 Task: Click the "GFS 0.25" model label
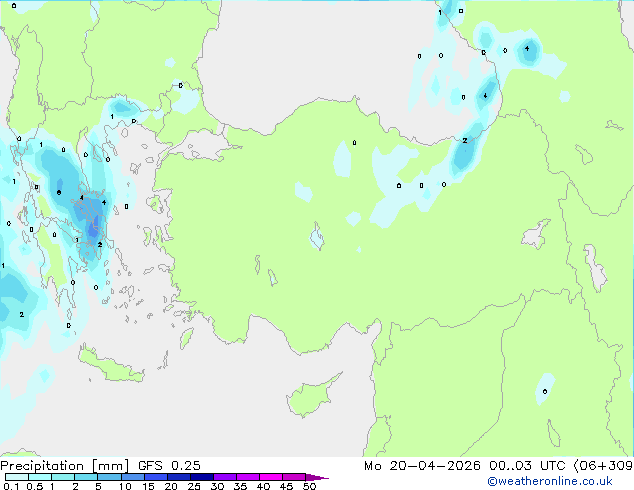coord(169,466)
